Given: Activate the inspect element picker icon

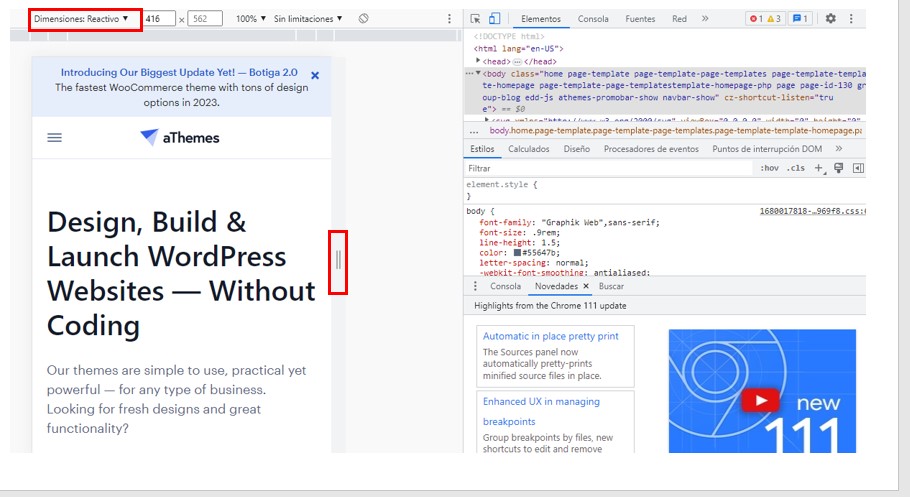Looking at the screenshot, I should coord(475,19).
